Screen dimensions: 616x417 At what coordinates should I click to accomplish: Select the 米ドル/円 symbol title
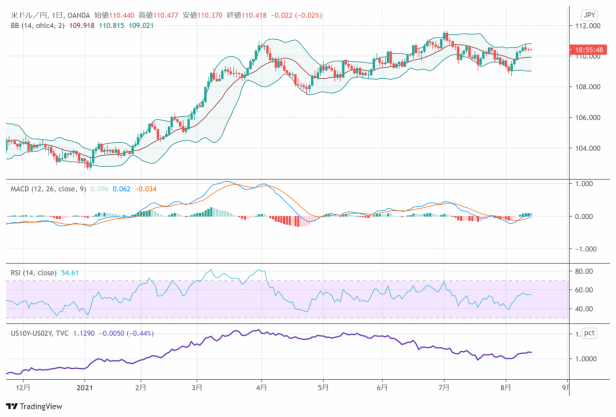27,15
